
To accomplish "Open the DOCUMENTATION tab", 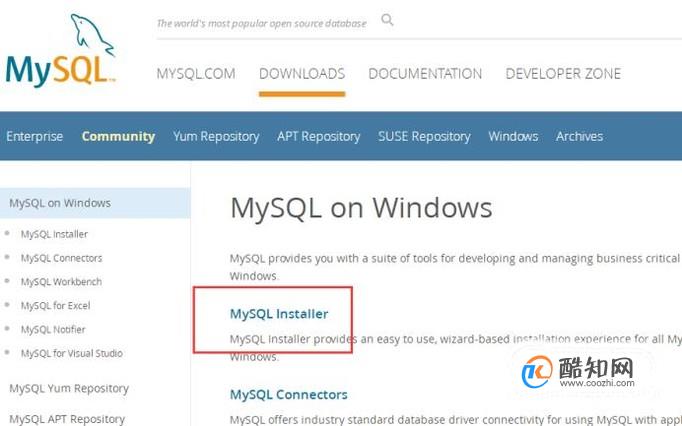I will 425,74.
